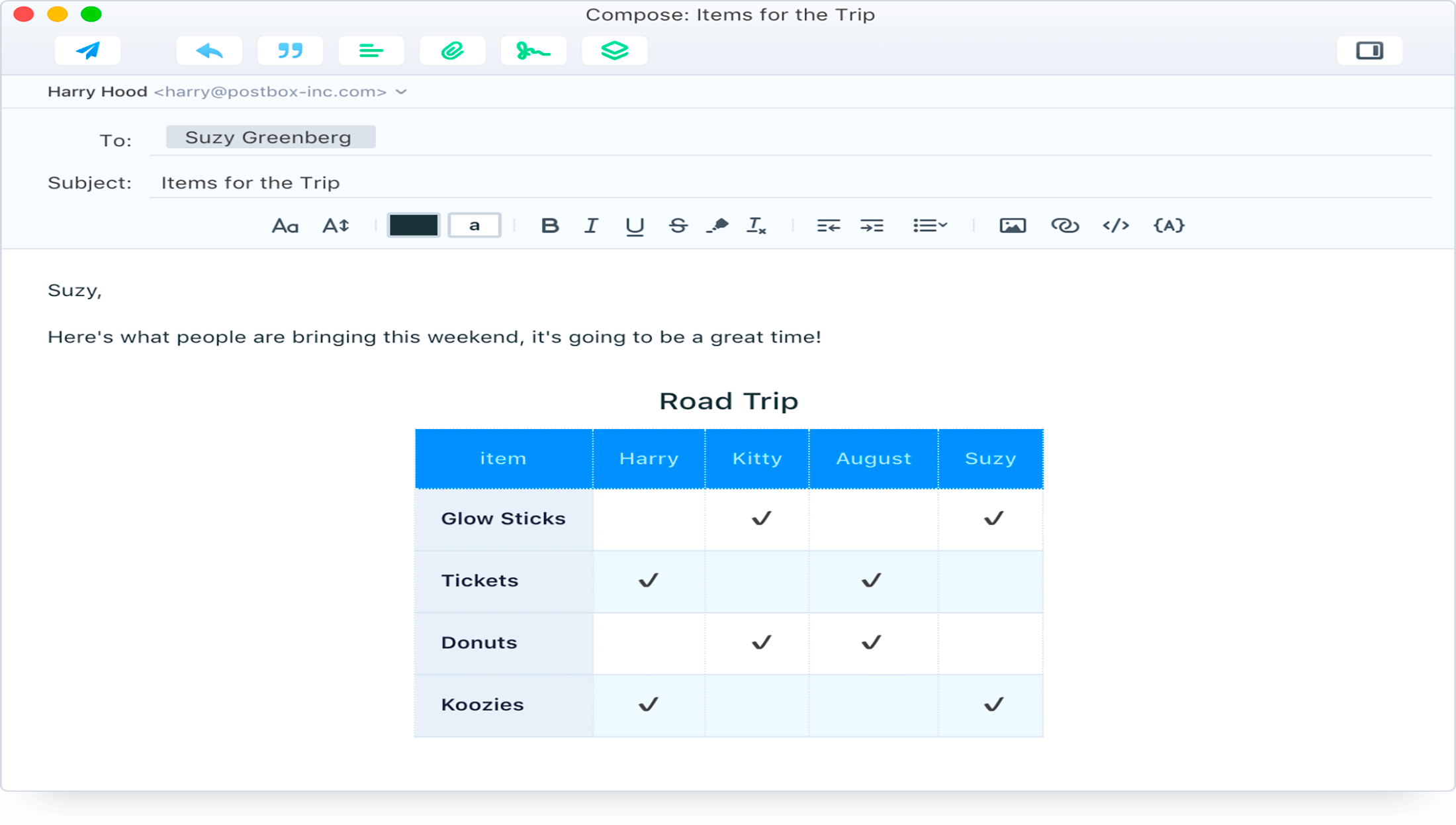Insert an image with the picture icon

(x=1012, y=226)
